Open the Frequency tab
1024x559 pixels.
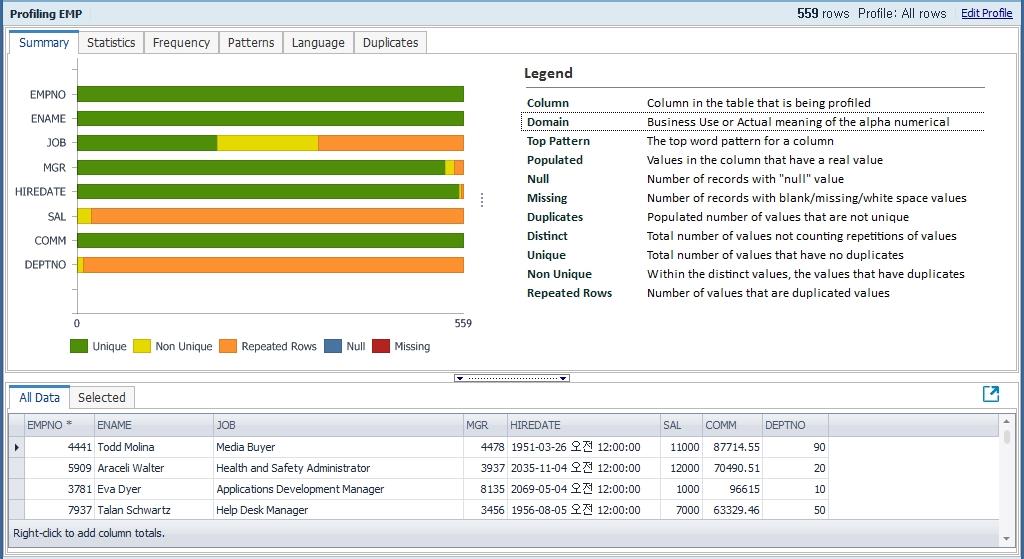[x=181, y=43]
